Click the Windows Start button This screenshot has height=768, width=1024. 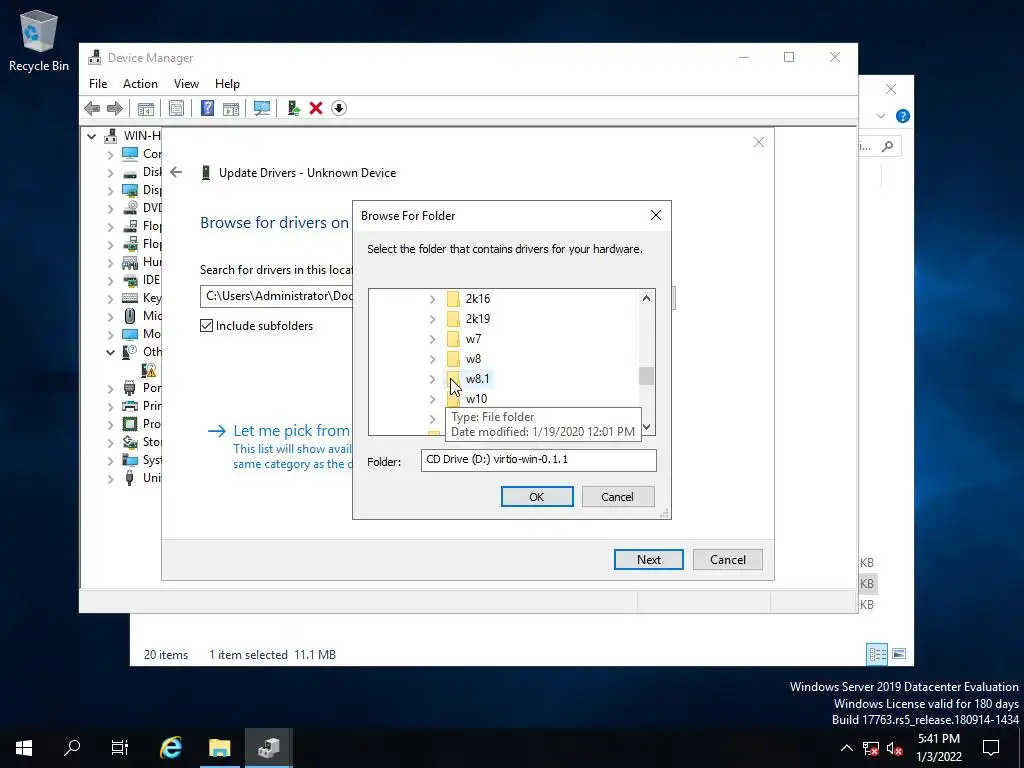click(24, 748)
